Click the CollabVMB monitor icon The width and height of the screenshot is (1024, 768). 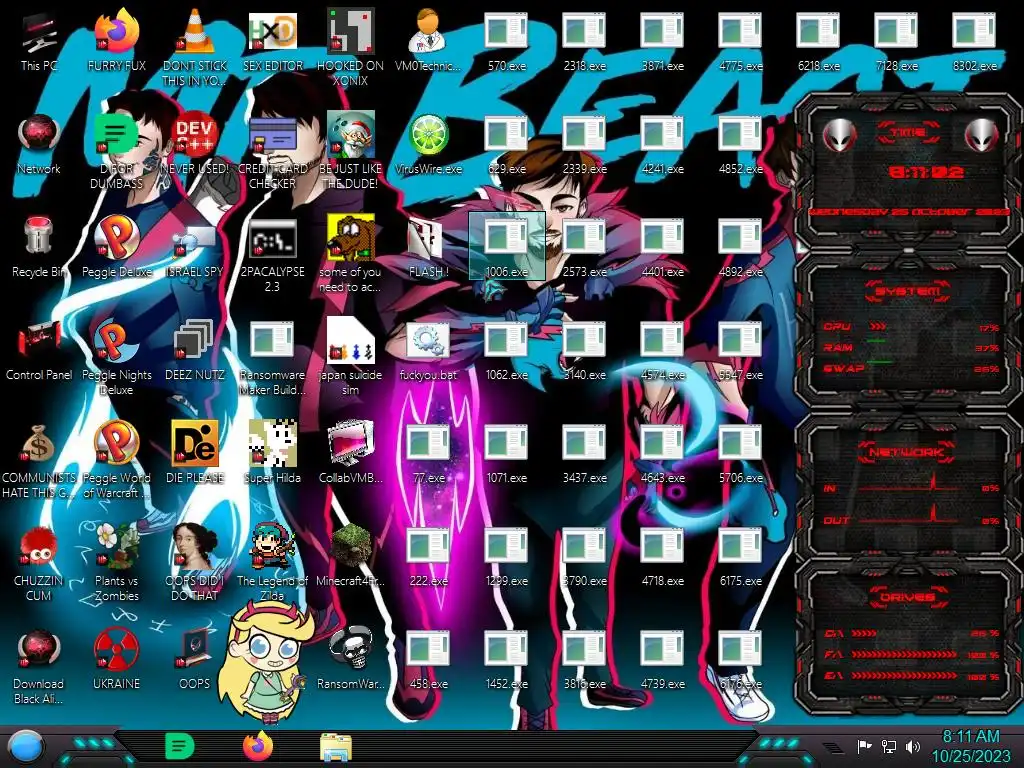351,454
